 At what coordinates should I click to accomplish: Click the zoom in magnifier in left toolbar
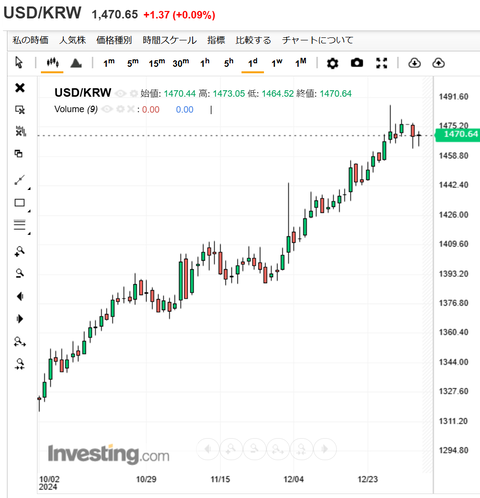[20, 251]
